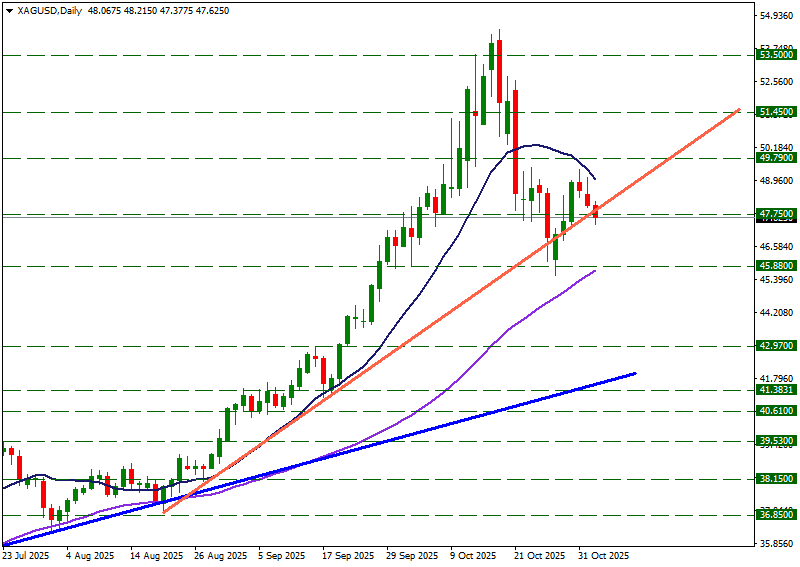Image resolution: width=800 pixels, height=567 pixels.
Task: Click the triangle arrow beside XAGUSD title
Action: click(8, 10)
